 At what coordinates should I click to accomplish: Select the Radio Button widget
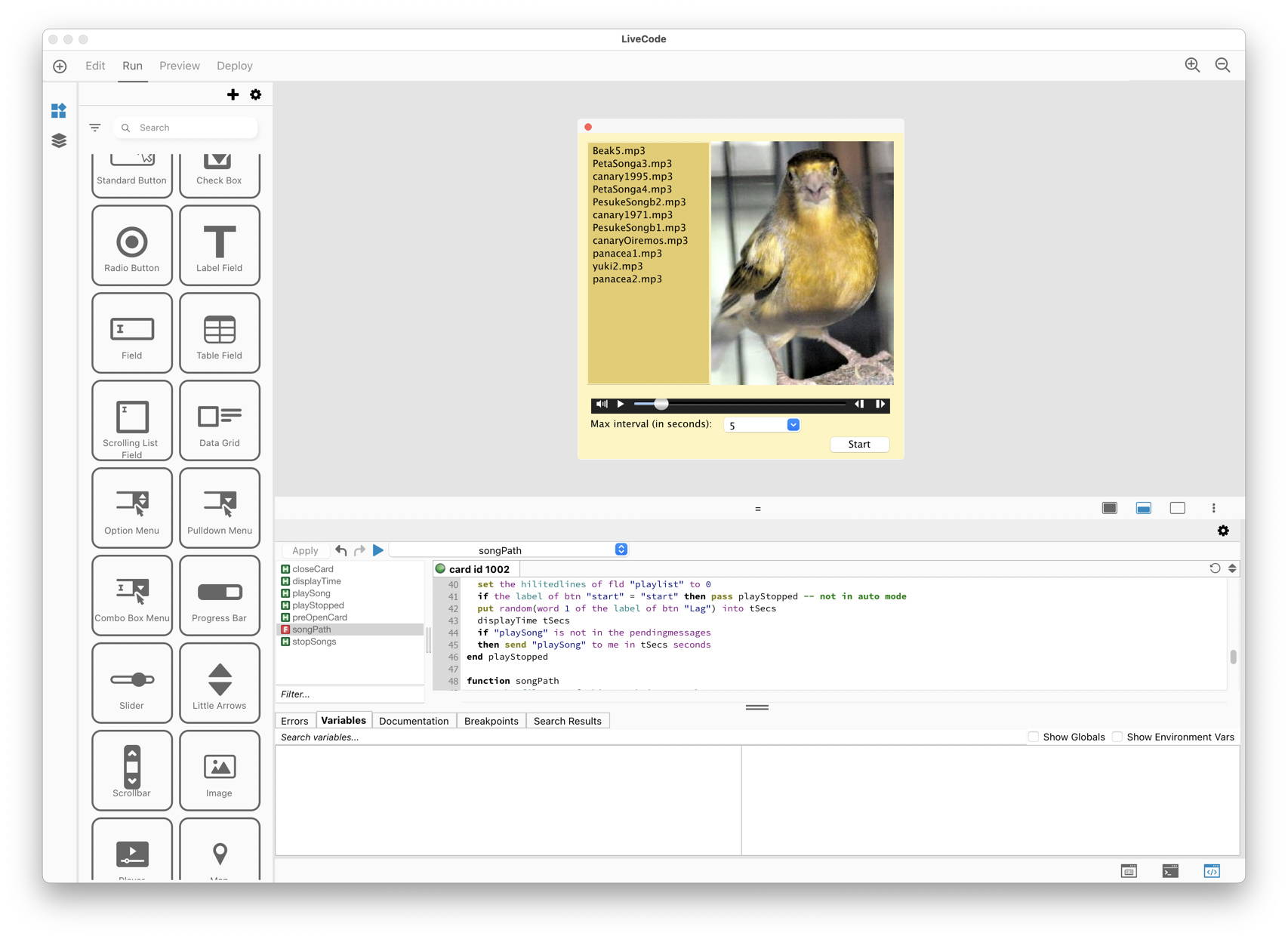click(x=132, y=246)
